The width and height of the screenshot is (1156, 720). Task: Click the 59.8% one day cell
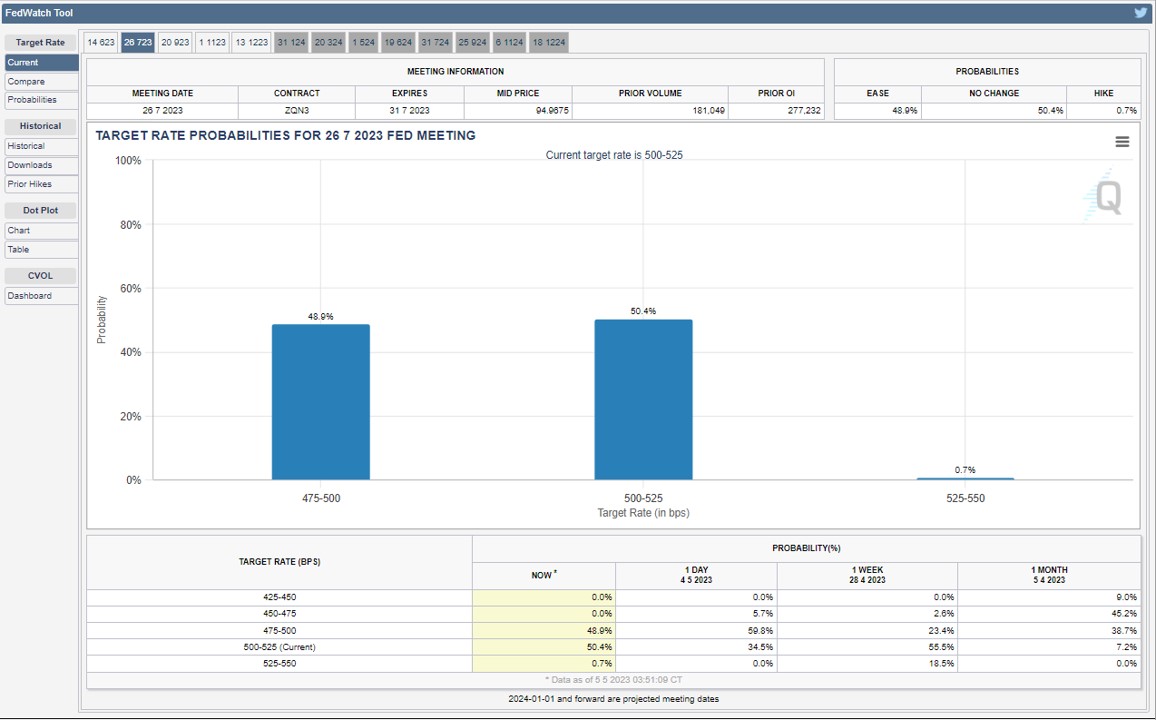point(697,631)
